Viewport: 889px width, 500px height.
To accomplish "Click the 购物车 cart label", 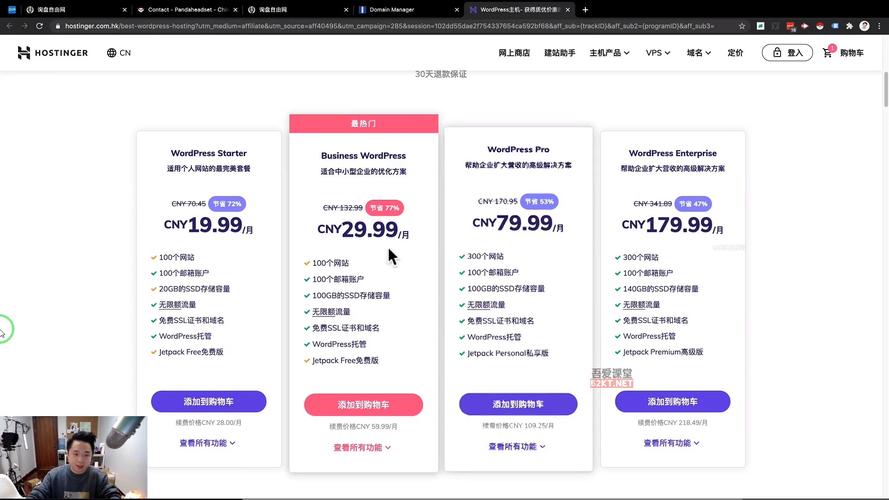I will [x=852, y=53].
